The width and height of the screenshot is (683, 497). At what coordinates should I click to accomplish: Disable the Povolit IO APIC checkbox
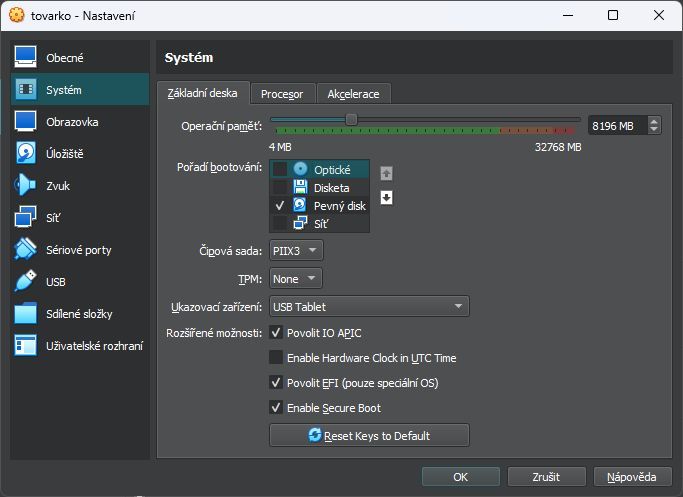point(276,332)
